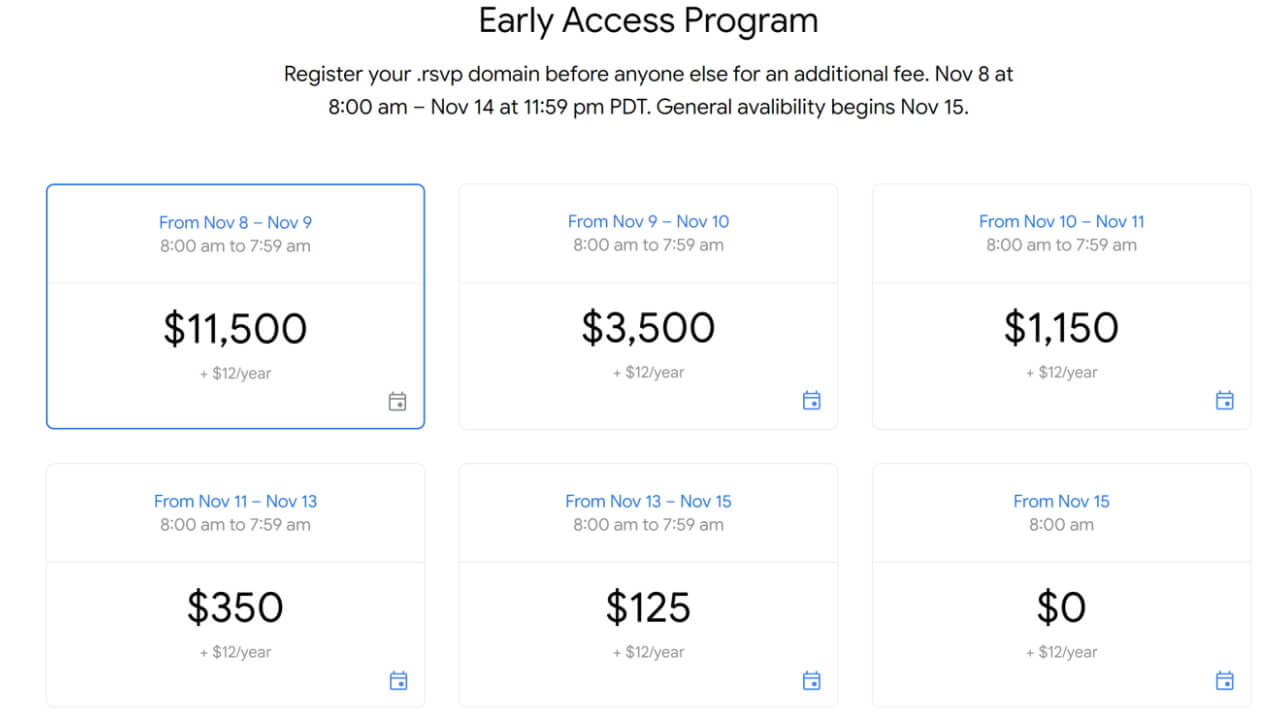
Task: Select the $3,500 price tier
Action: click(648, 328)
